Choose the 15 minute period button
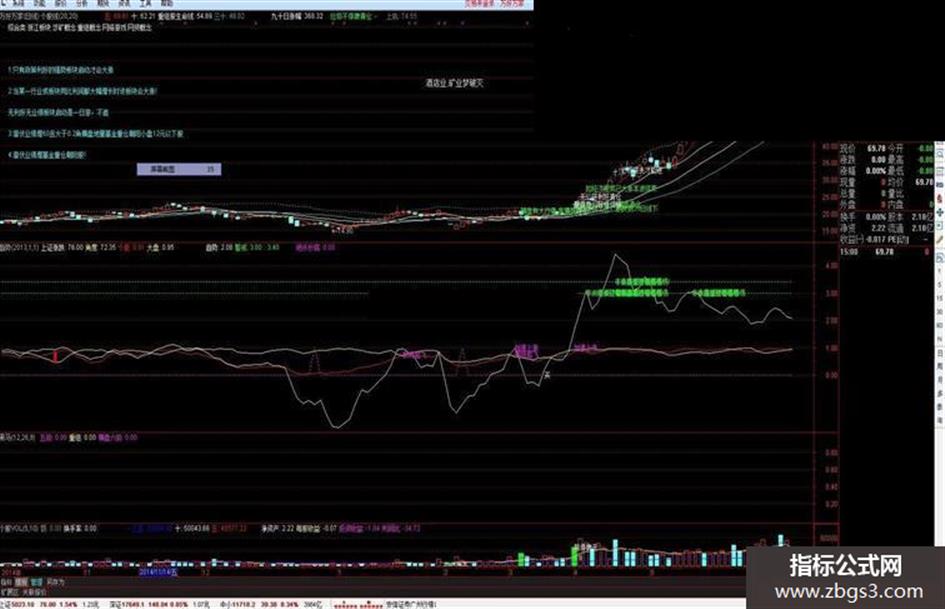945x609 pixels. 940,298
